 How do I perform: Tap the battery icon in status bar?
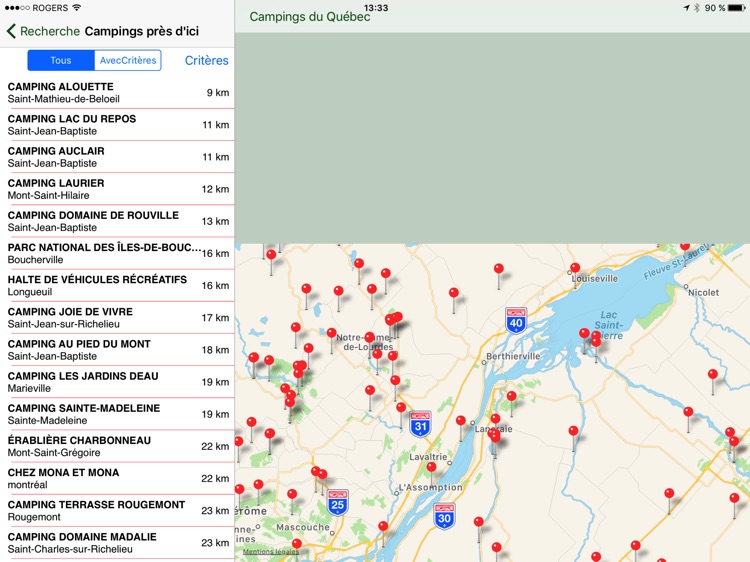pyautogui.click(x=737, y=8)
